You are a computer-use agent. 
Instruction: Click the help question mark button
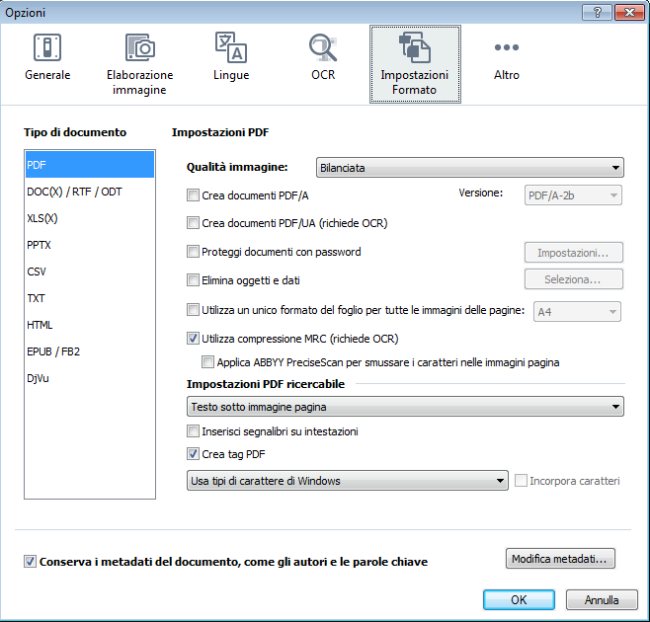click(x=597, y=12)
